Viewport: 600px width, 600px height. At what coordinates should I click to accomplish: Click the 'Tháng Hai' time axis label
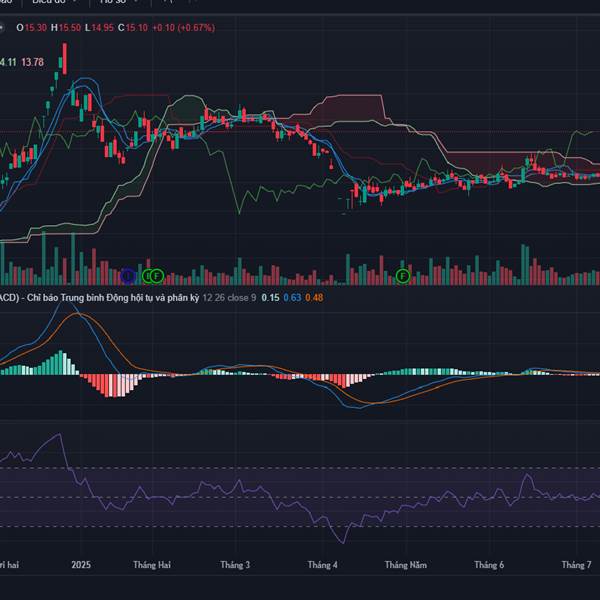(152, 565)
